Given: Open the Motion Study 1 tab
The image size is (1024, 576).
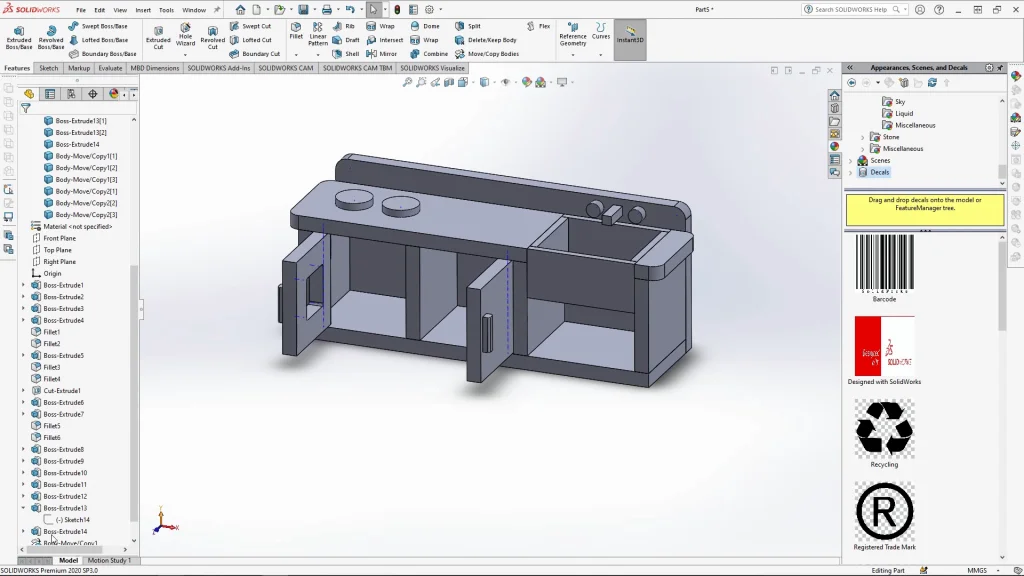Looking at the screenshot, I should click(108, 561).
